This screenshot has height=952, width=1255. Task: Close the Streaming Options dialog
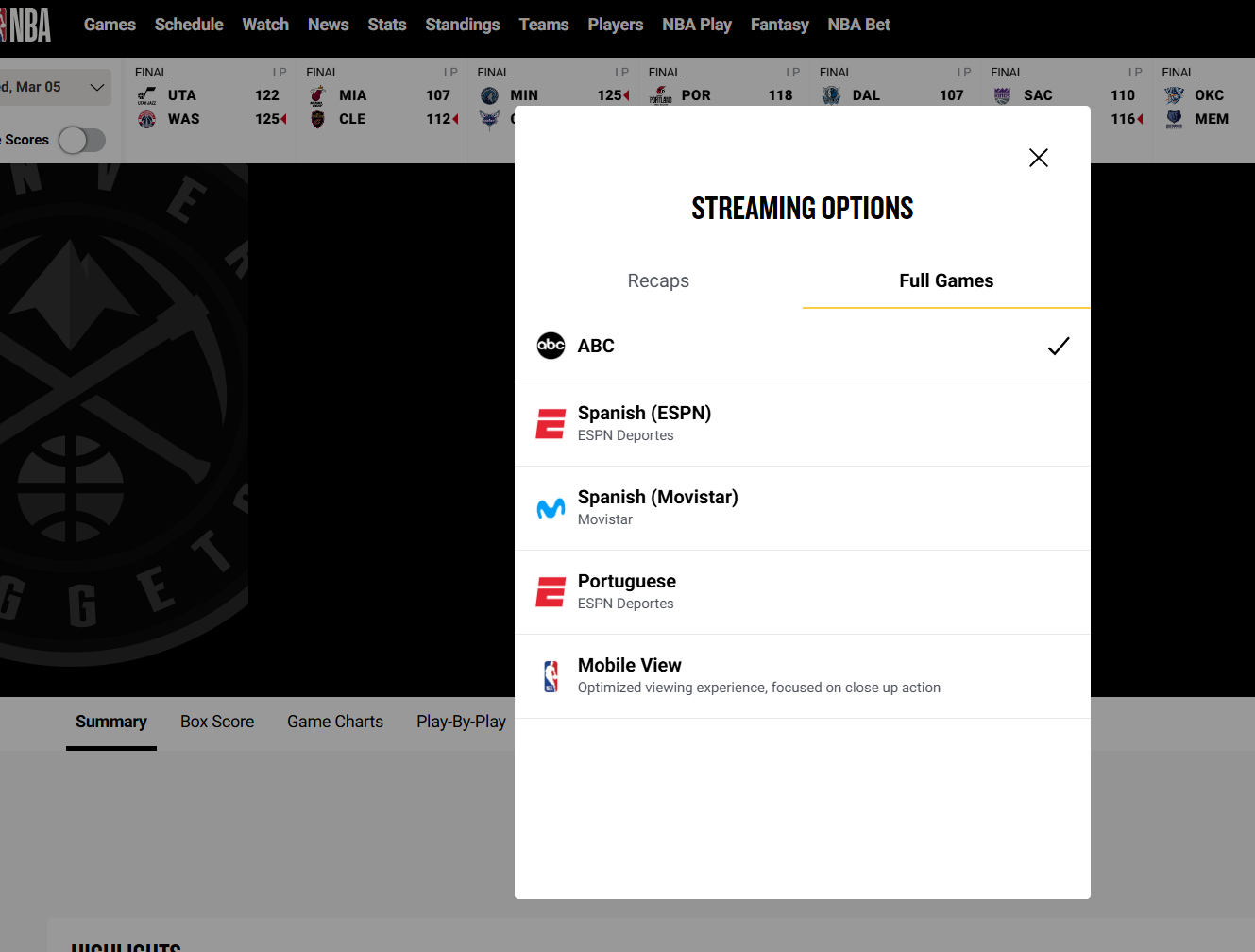(x=1038, y=158)
